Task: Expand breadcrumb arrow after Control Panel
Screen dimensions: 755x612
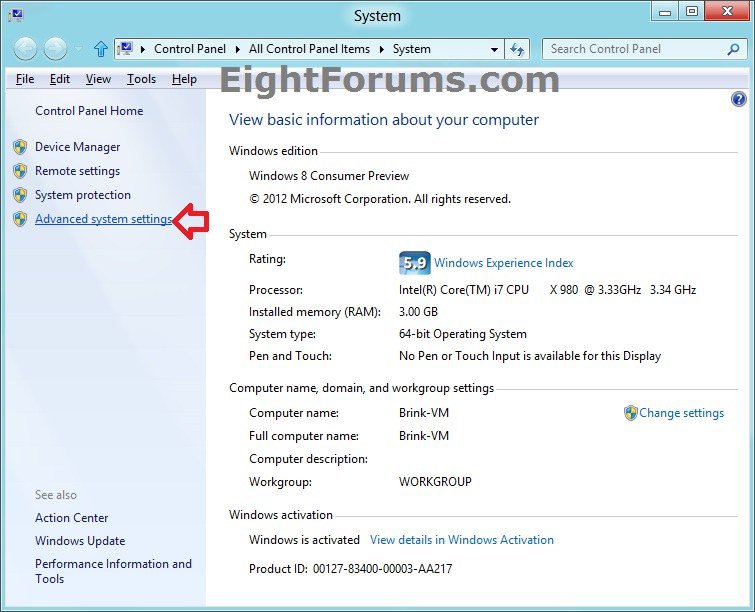Action: tap(238, 49)
